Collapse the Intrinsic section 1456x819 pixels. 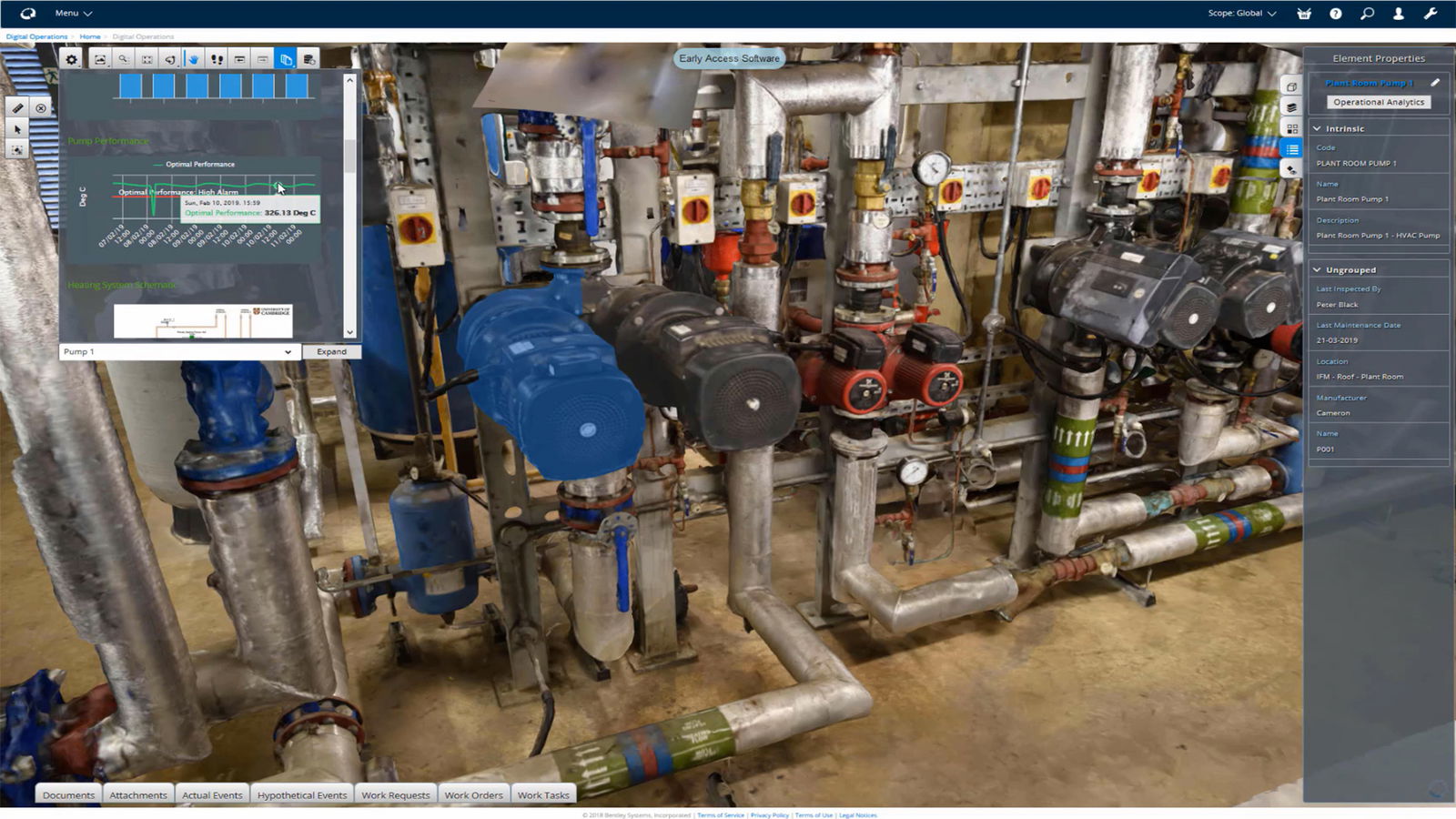pos(1318,128)
